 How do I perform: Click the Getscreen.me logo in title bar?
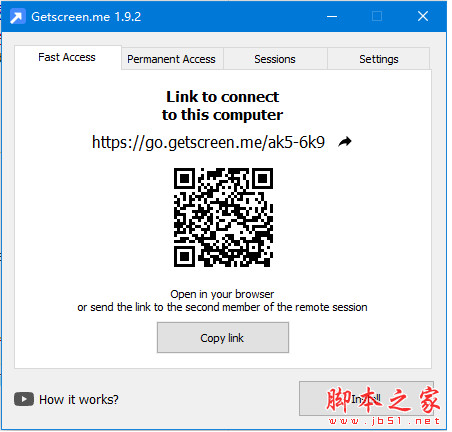pyautogui.click(x=17, y=16)
